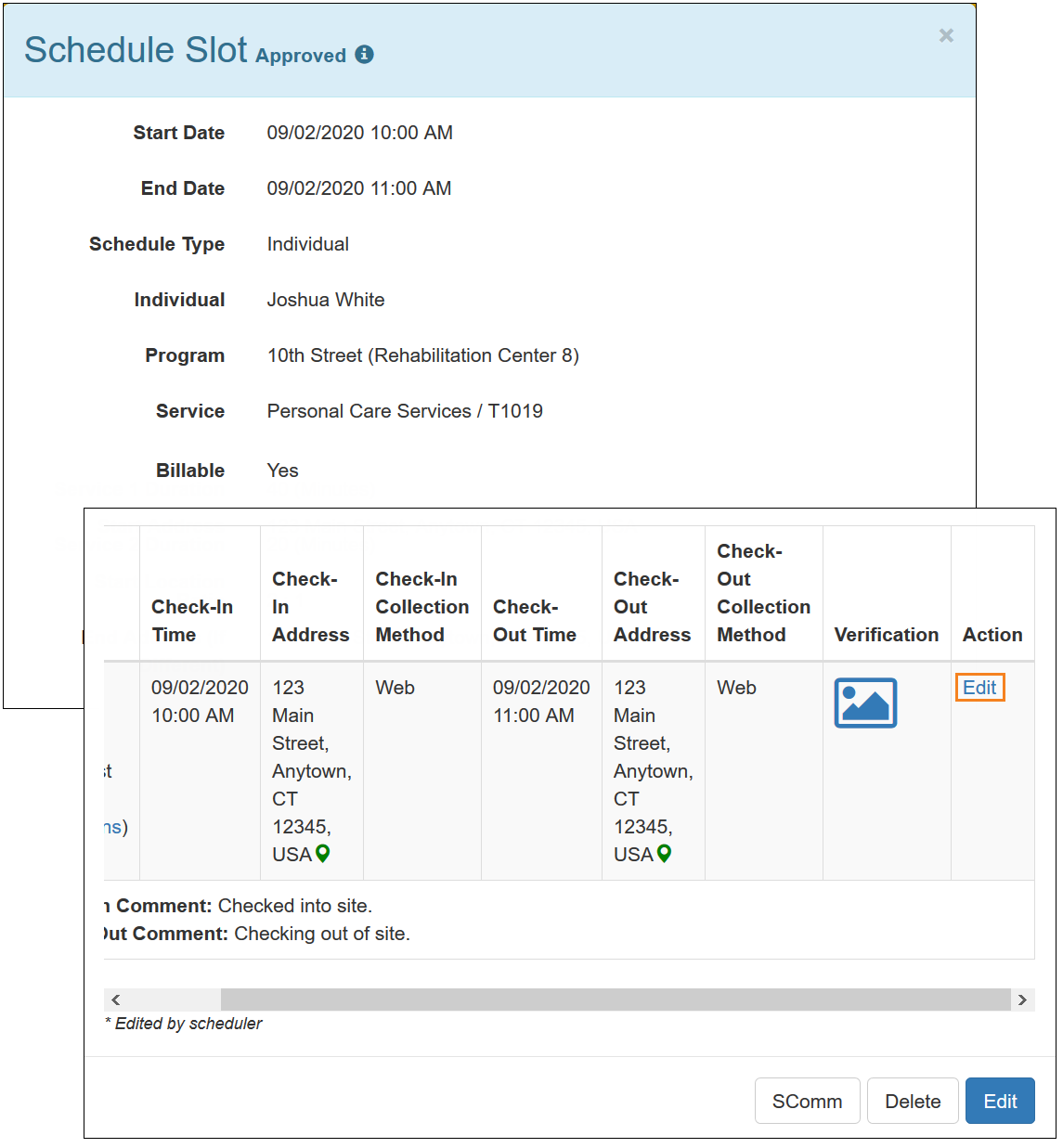The width and height of the screenshot is (1063, 1148).
Task: Click the check-in address map pin
Action: pos(323,854)
